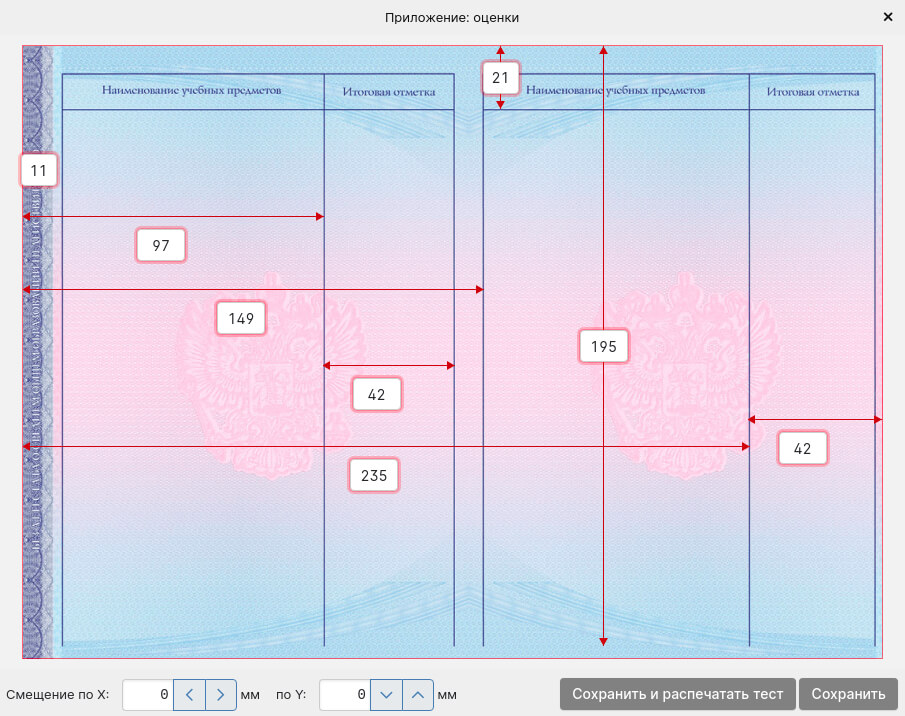The height and width of the screenshot is (716, 905).
Task: Click 'Сохранить и распечатать тест' button
Action: pos(678,694)
